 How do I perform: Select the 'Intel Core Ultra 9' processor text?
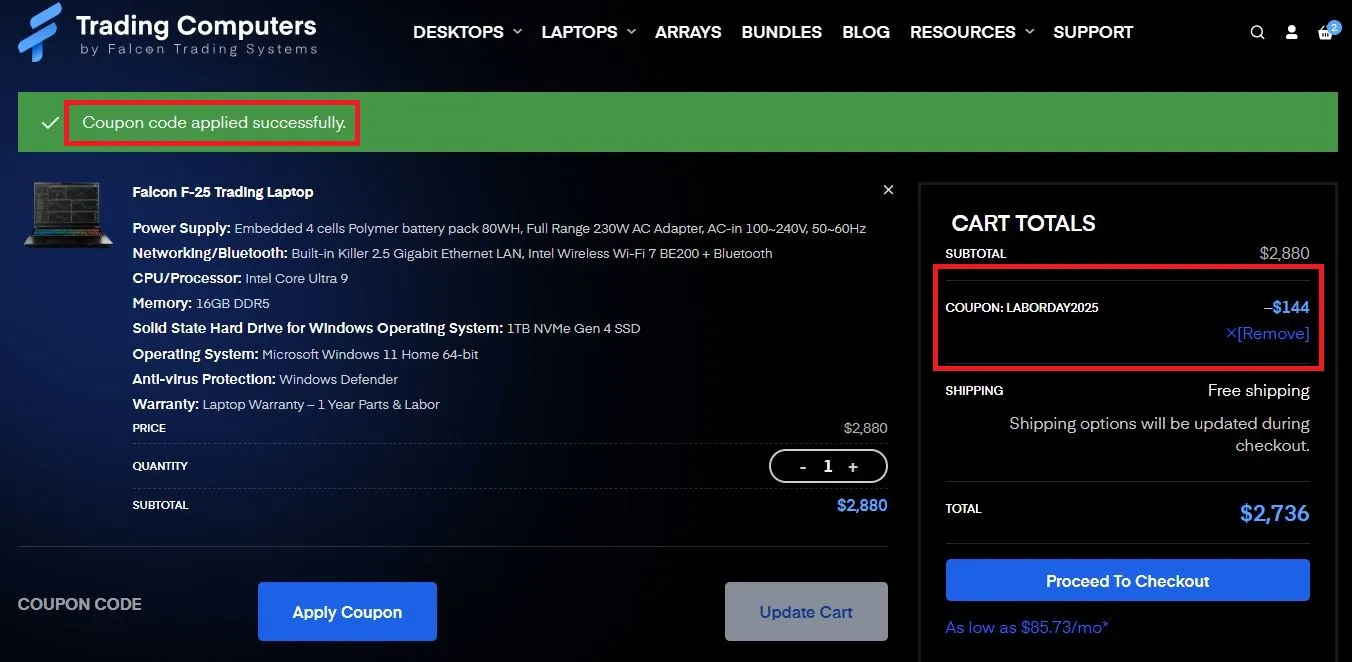297,279
